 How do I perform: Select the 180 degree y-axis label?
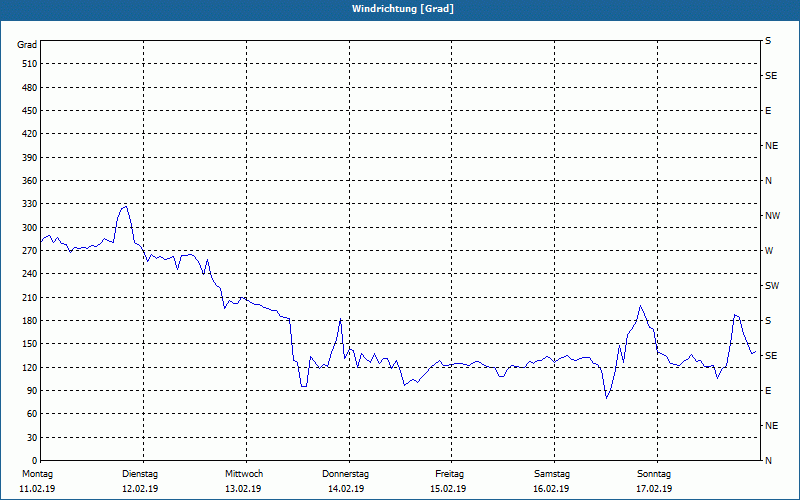(27, 321)
